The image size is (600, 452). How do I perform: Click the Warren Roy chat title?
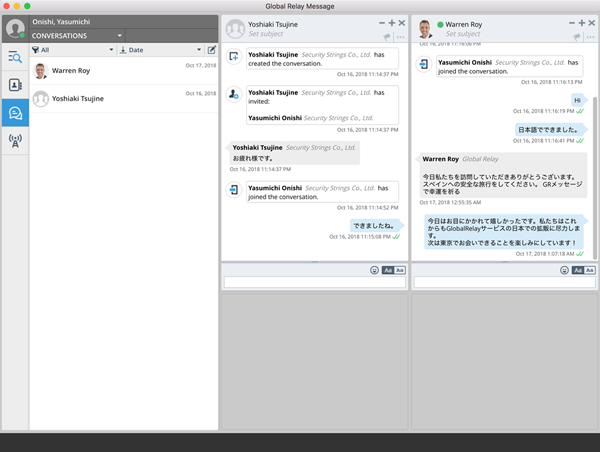[464, 24]
